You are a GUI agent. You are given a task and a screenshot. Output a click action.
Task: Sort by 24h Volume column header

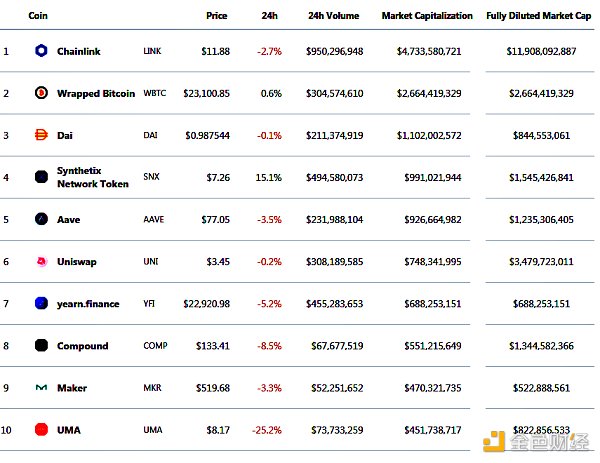[335, 17]
